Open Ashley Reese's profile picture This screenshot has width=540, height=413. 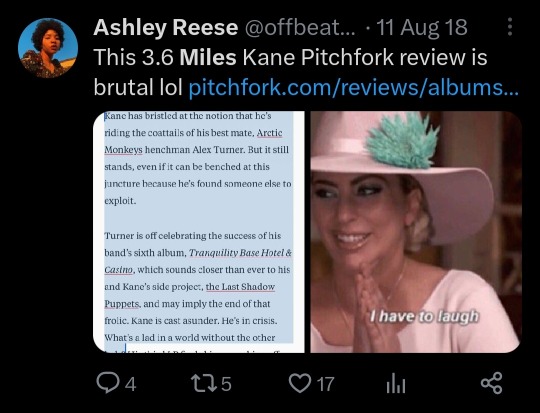click(48, 48)
